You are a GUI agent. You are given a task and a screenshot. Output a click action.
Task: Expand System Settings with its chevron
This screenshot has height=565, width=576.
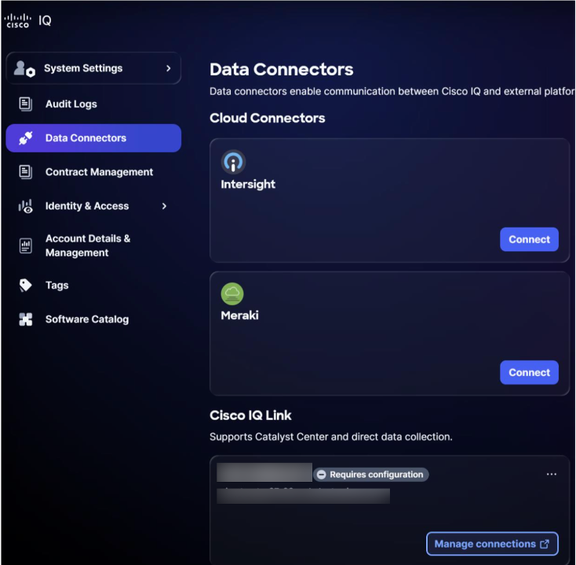point(168,68)
